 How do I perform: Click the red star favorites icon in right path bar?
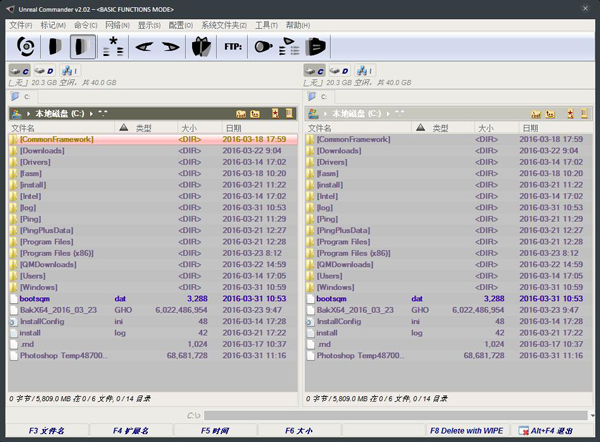(x=571, y=113)
